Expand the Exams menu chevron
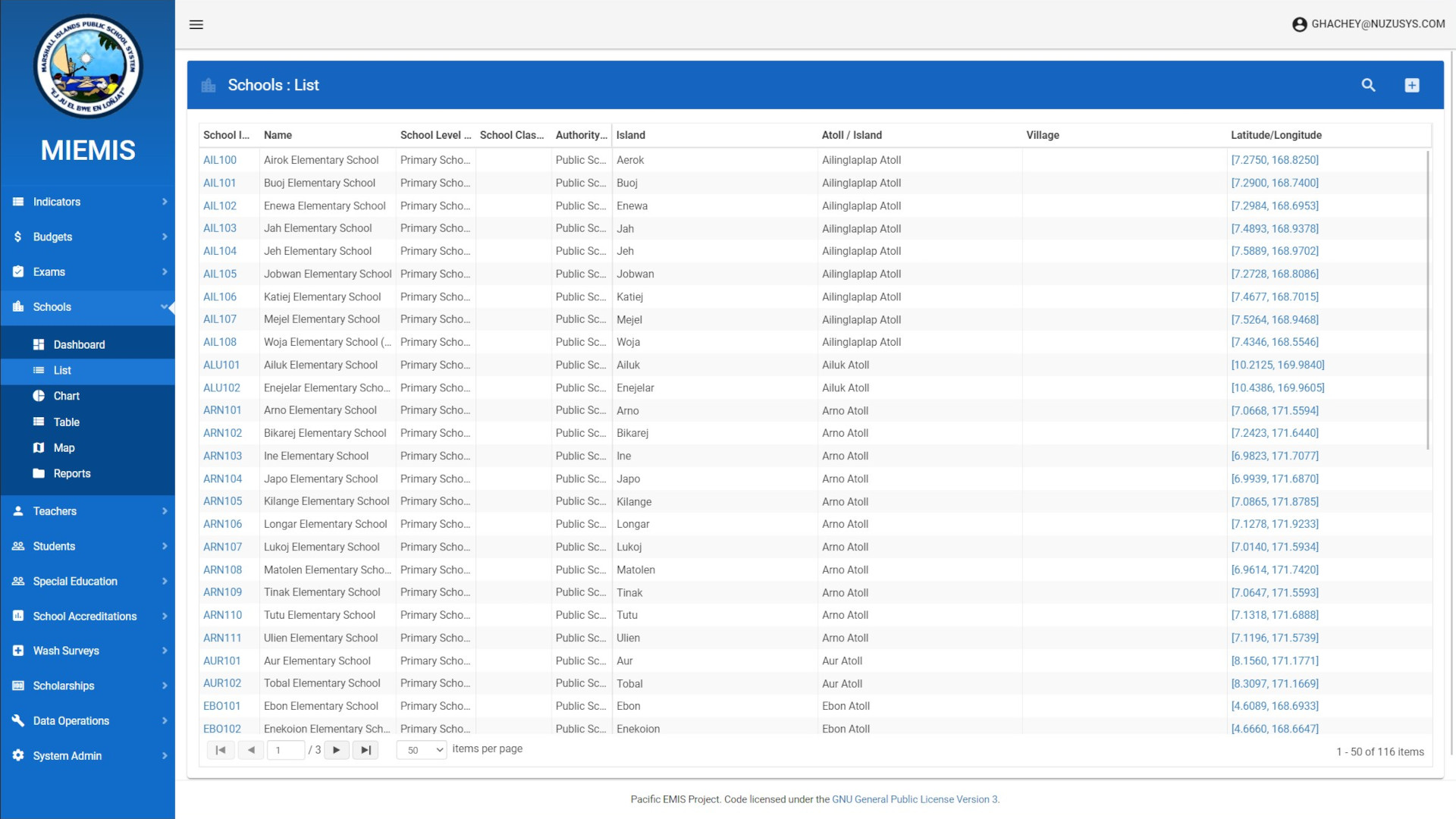 165,271
